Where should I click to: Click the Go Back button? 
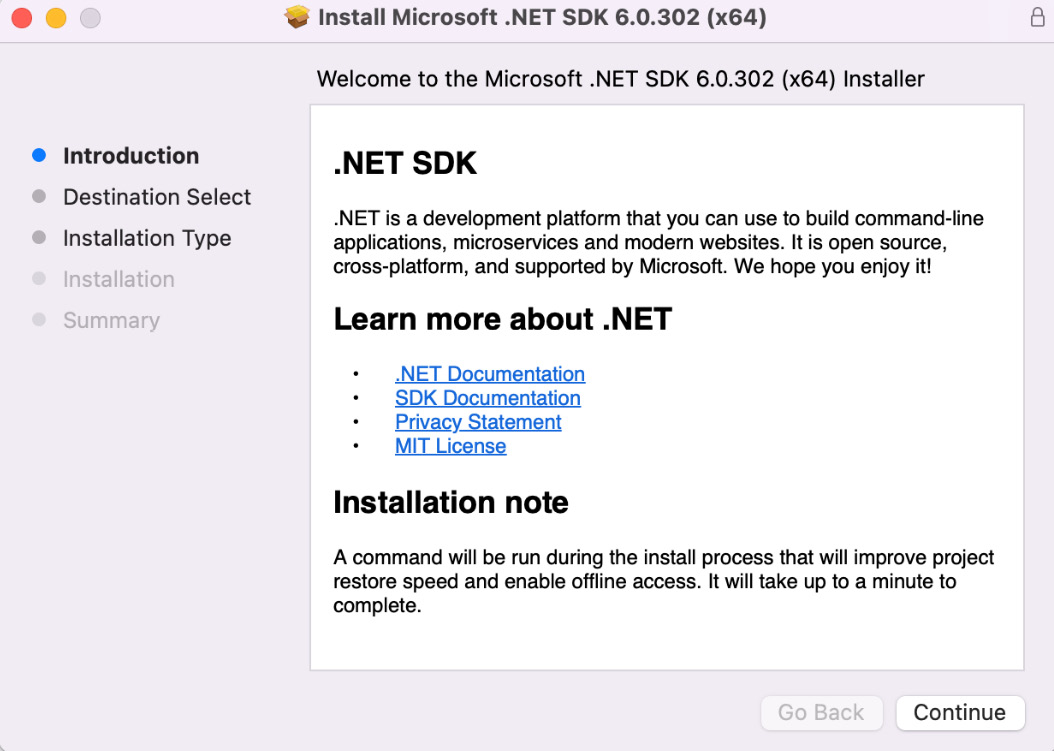click(x=821, y=712)
